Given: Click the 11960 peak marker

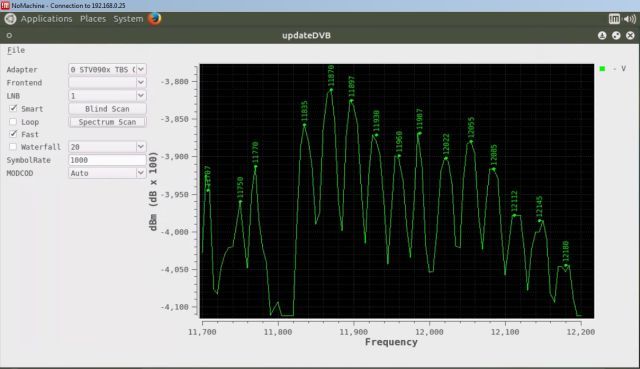Looking at the screenshot, I should pos(399,156).
